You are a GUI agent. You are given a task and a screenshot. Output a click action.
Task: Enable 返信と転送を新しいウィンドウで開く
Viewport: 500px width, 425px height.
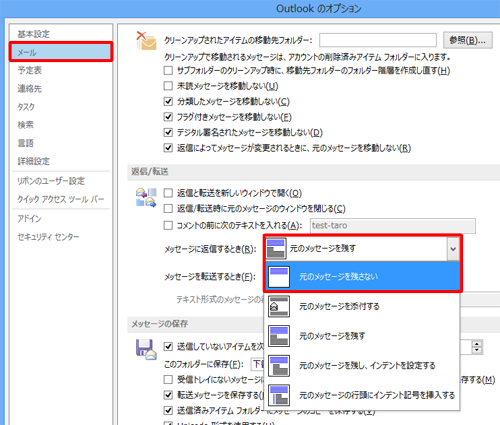pyautogui.click(x=168, y=193)
